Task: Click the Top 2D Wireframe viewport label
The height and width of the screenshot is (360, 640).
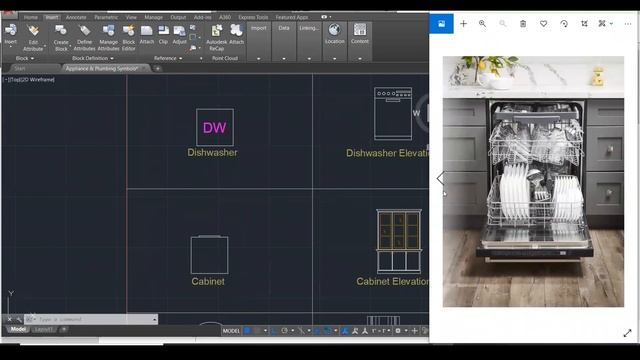Action: pyautogui.click(x=29, y=80)
